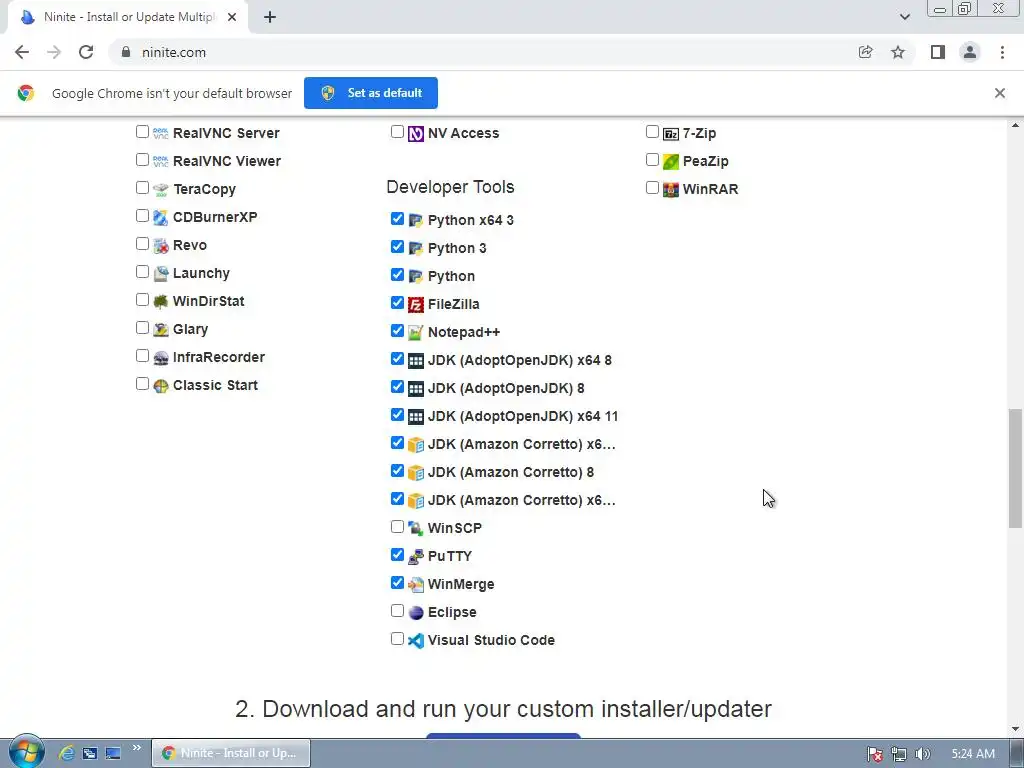Viewport: 1024px width, 768px height.
Task: Uncheck the FileZilla checkbox
Action: 397,302
